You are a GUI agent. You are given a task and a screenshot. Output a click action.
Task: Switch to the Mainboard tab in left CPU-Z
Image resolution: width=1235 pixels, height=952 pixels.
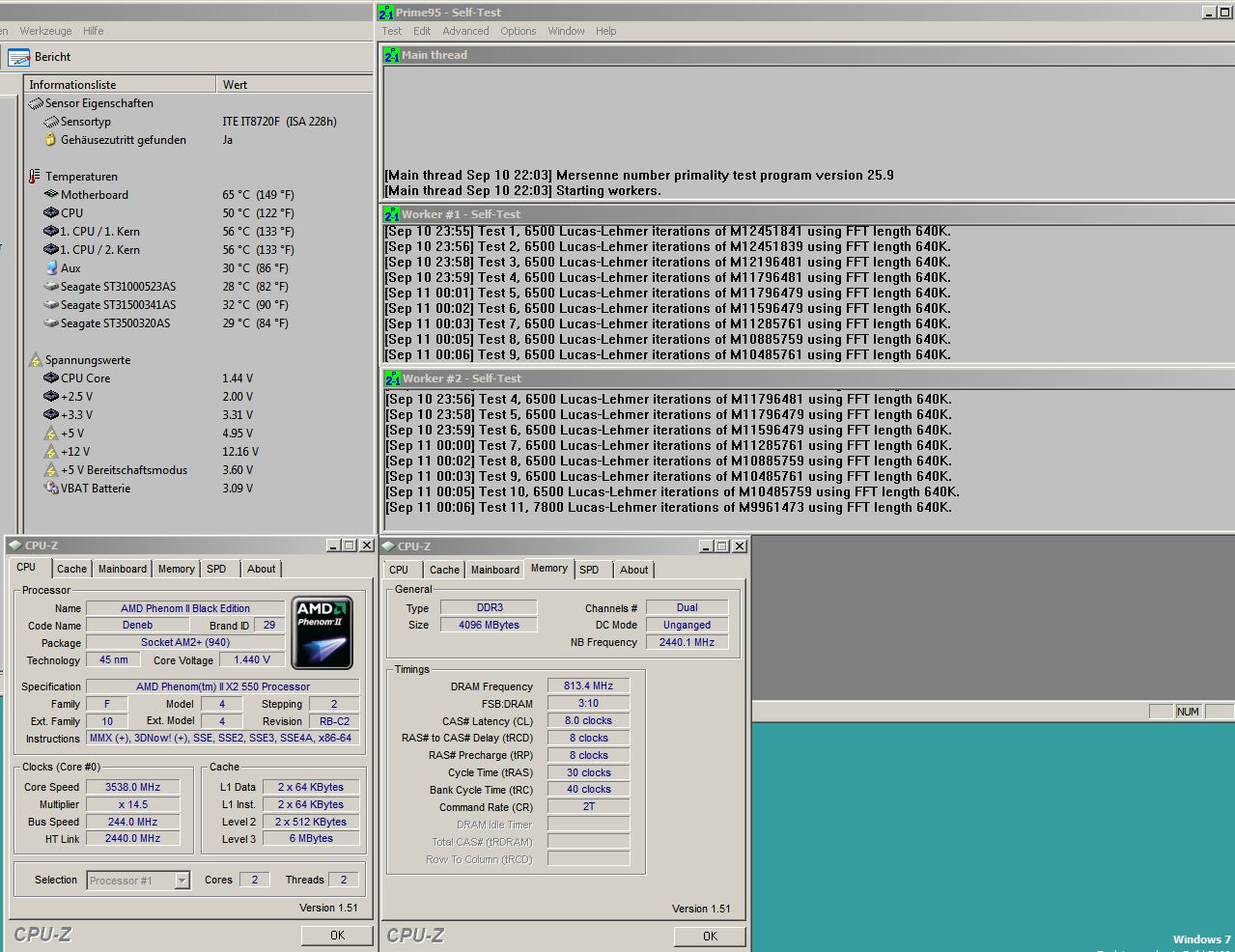(x=123, y=570)
